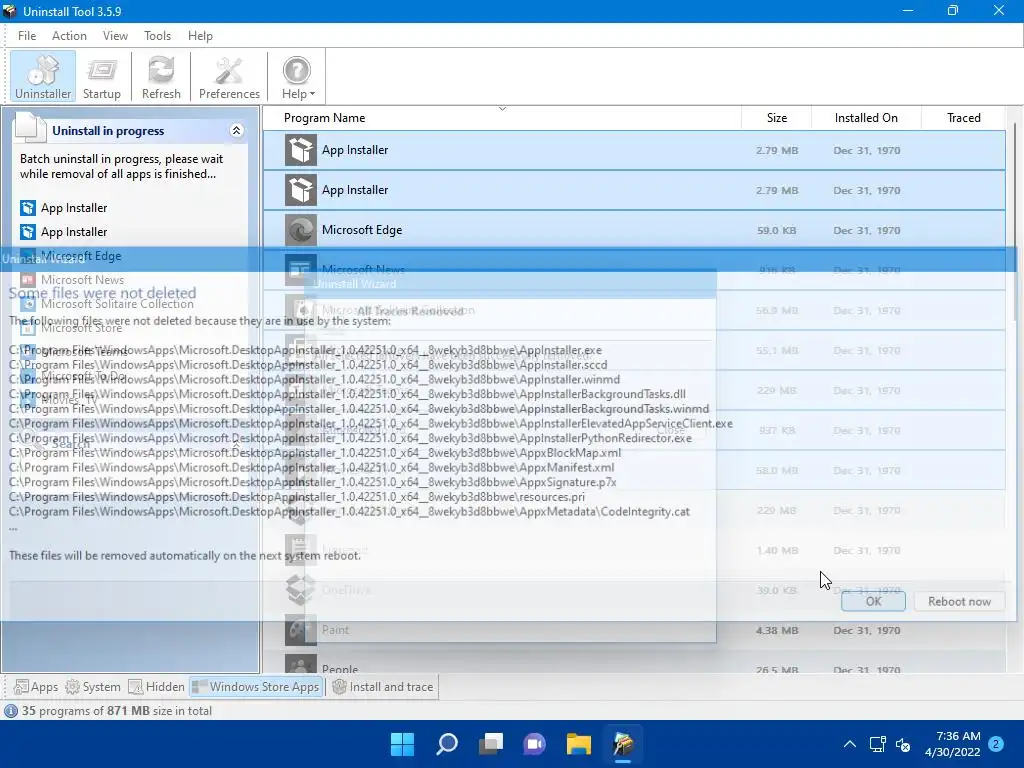This screenshot has height=768, width=1024.
Task: Open the Windows Start menu
Action: pos(402,744)
